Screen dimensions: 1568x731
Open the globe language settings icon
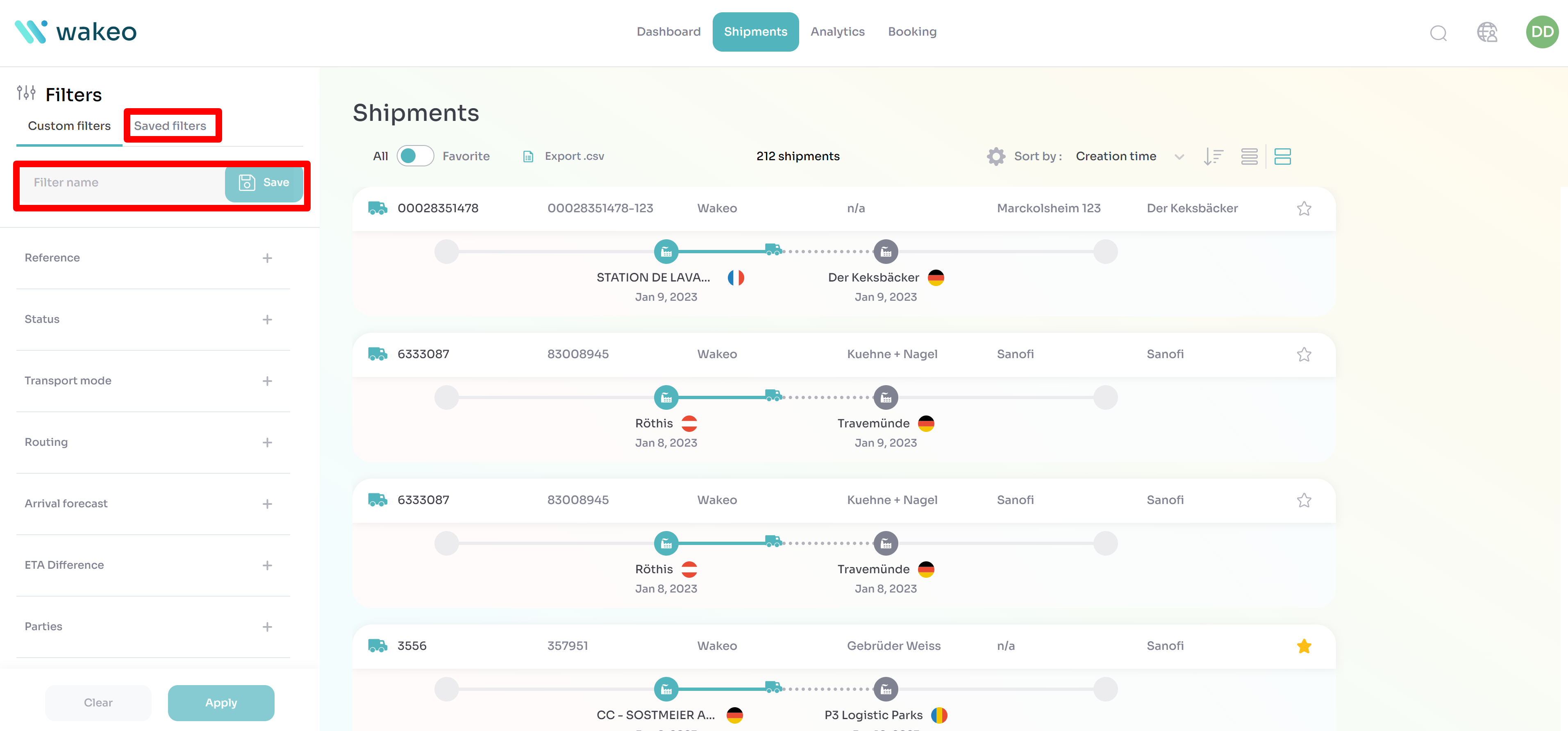pyautogui.click(x=1486, y=32)
